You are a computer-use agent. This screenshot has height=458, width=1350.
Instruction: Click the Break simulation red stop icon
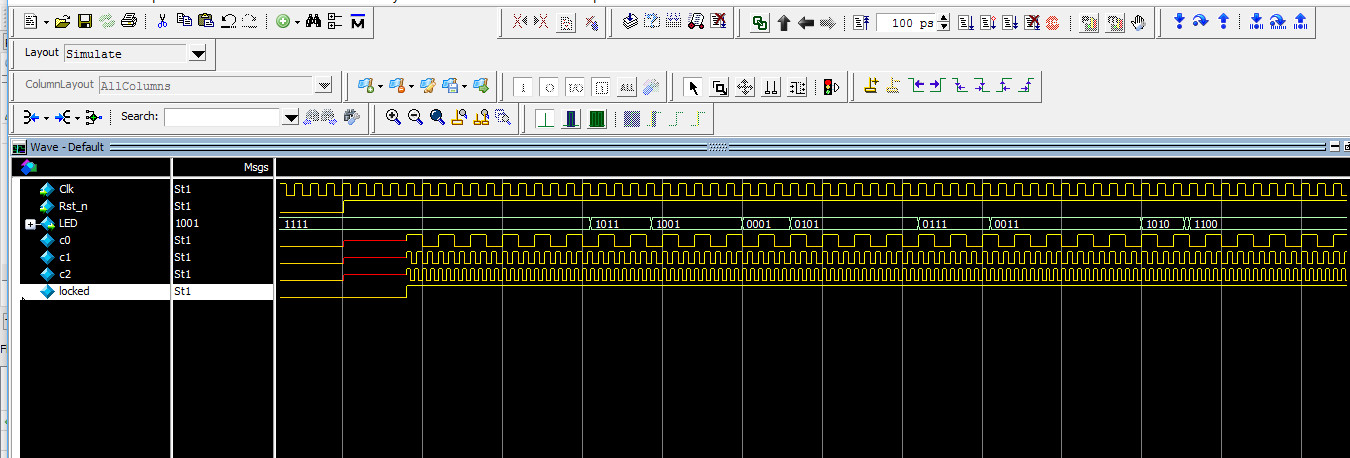tap(1052, 23)
